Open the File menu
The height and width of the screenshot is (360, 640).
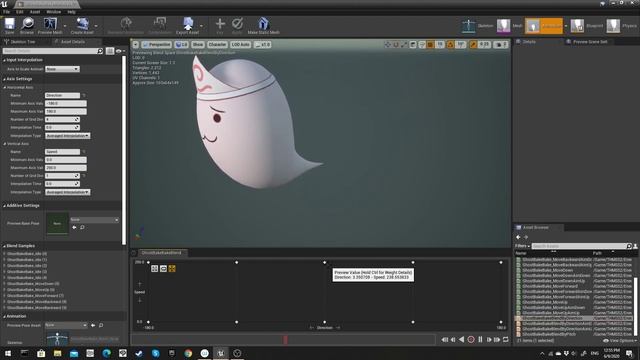tap(7, 12)
